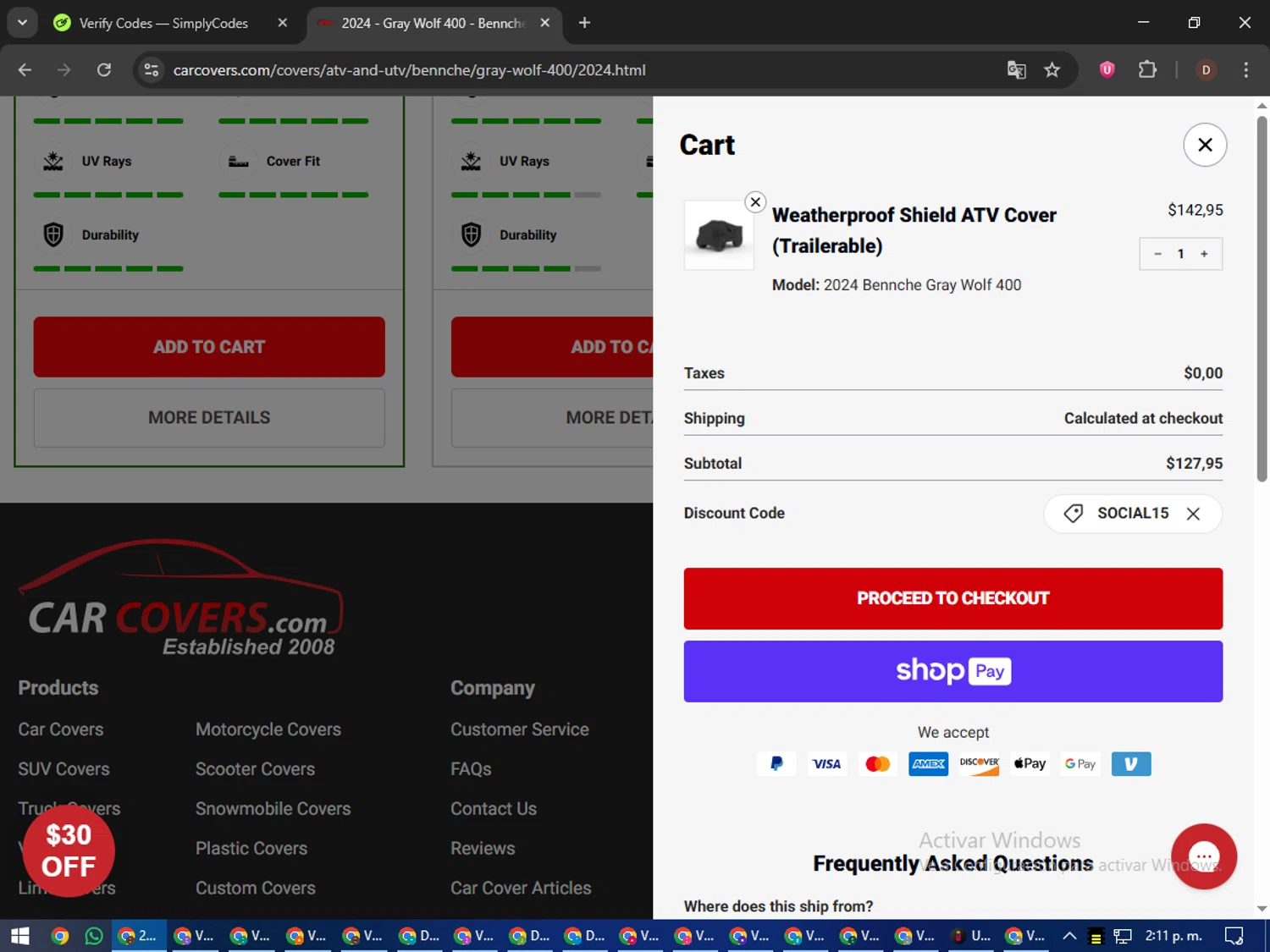Viewport: 1270px width, 952px height.
Task: Open the Windows notification center
Action: pyautogui.click(x=1234, y=936)
